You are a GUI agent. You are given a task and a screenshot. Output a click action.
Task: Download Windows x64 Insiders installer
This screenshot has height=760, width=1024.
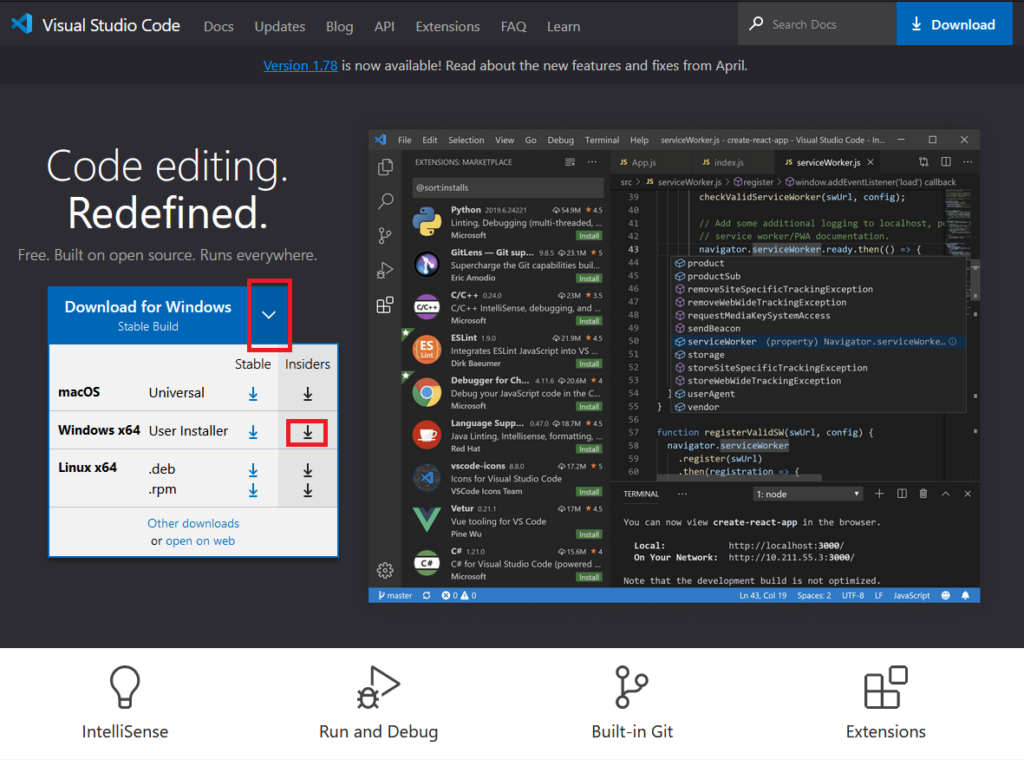(308, 432)
